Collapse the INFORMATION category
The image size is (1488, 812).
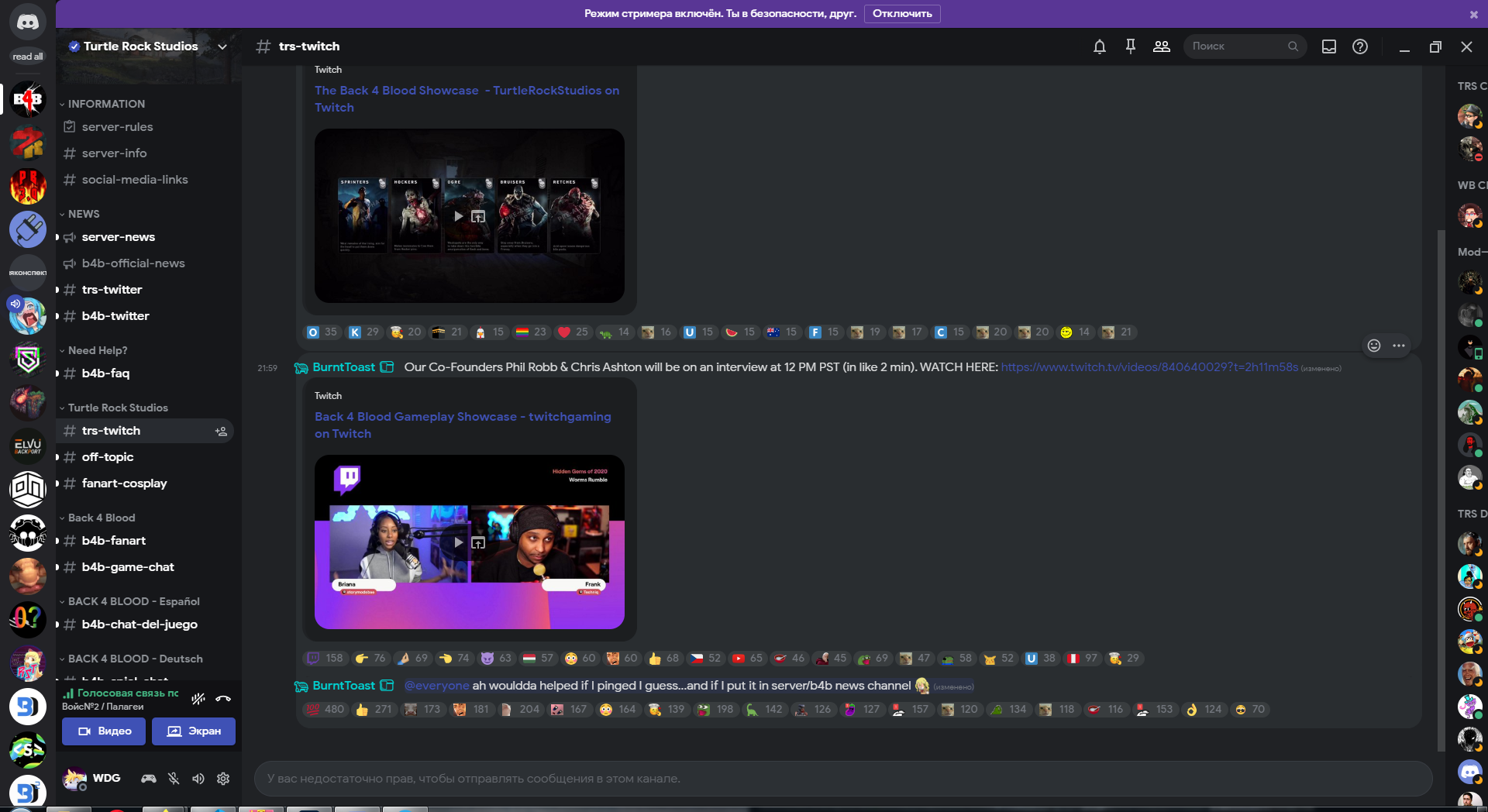pos(105,103)
